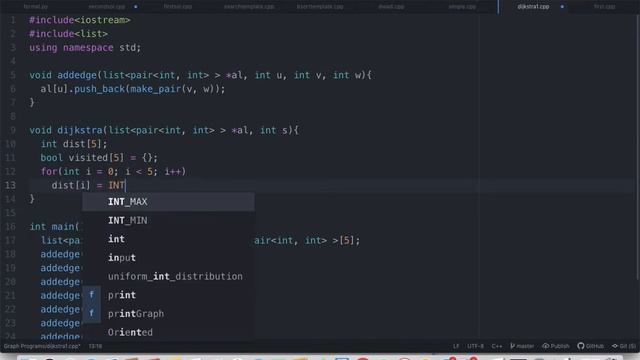Click 'make_pair' on line 6
Screen dimensions: 640x360
pos(156,89)
